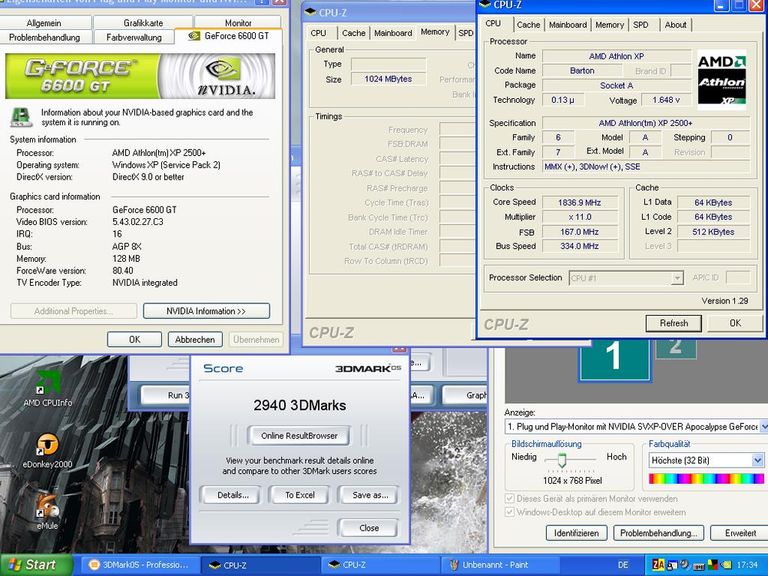Switch to first CPU-Z taskbar button
The height and width of the screenshot is (576, 768).
click(260, 565)
